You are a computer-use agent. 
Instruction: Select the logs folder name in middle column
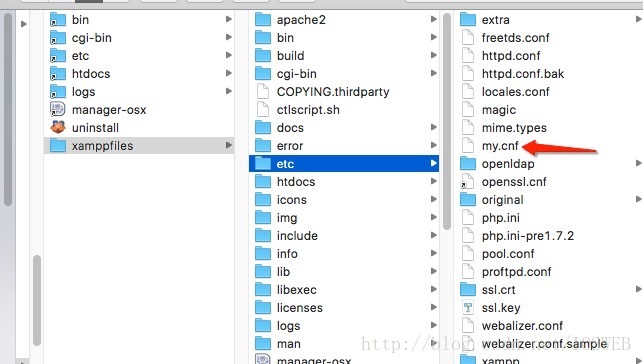(x=288, y=326)
